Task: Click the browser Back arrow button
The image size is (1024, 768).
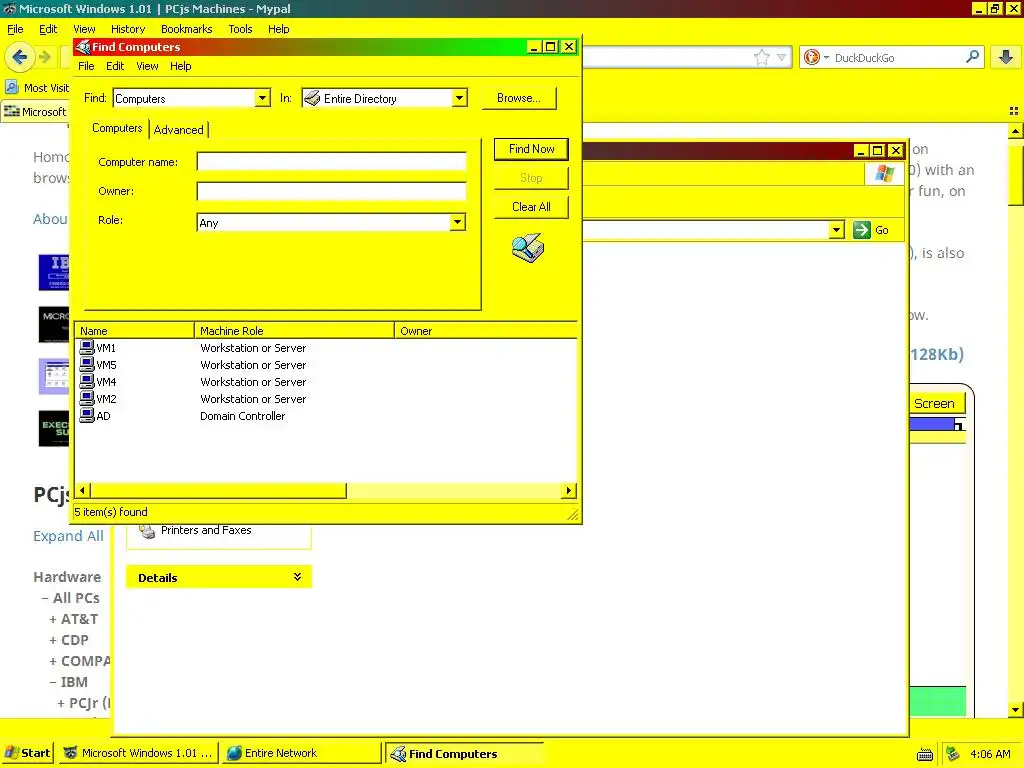Action: click(20, 57)
